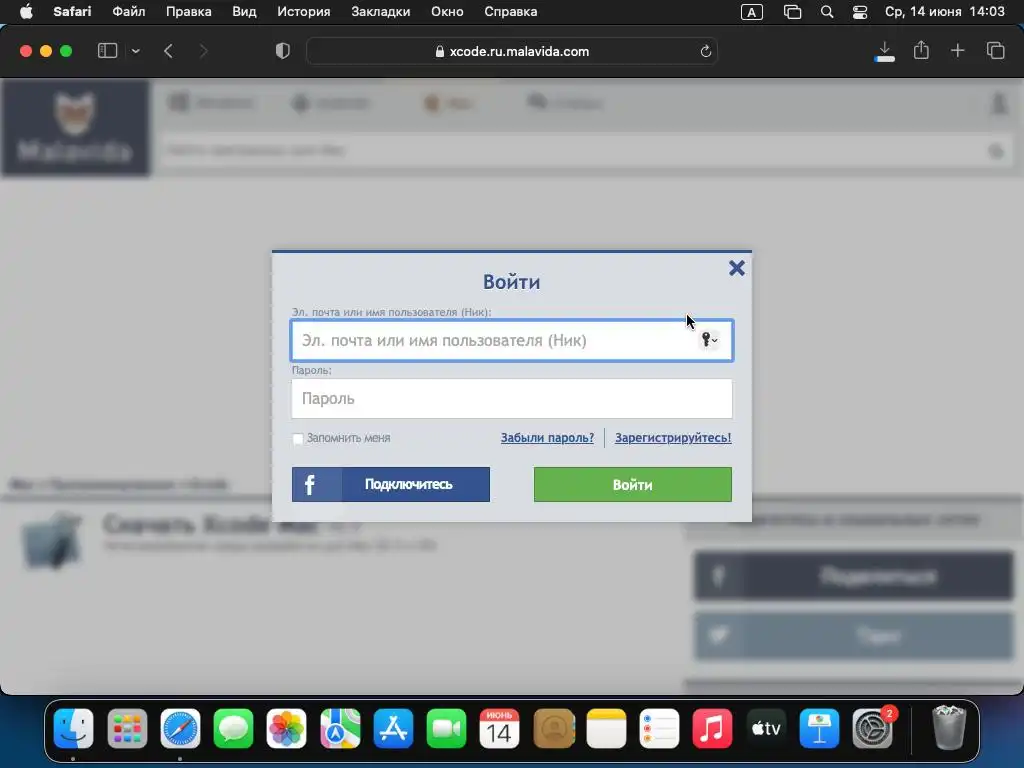Connect with the Facebook Подключитесь button
Screen dimensions: 1024x768
click(391, 485)
